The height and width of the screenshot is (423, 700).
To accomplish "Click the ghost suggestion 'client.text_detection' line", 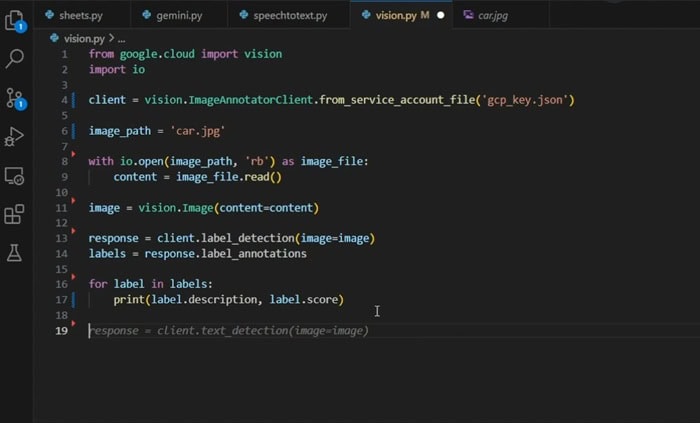I will pyautogui.click(x=229, y=331).
